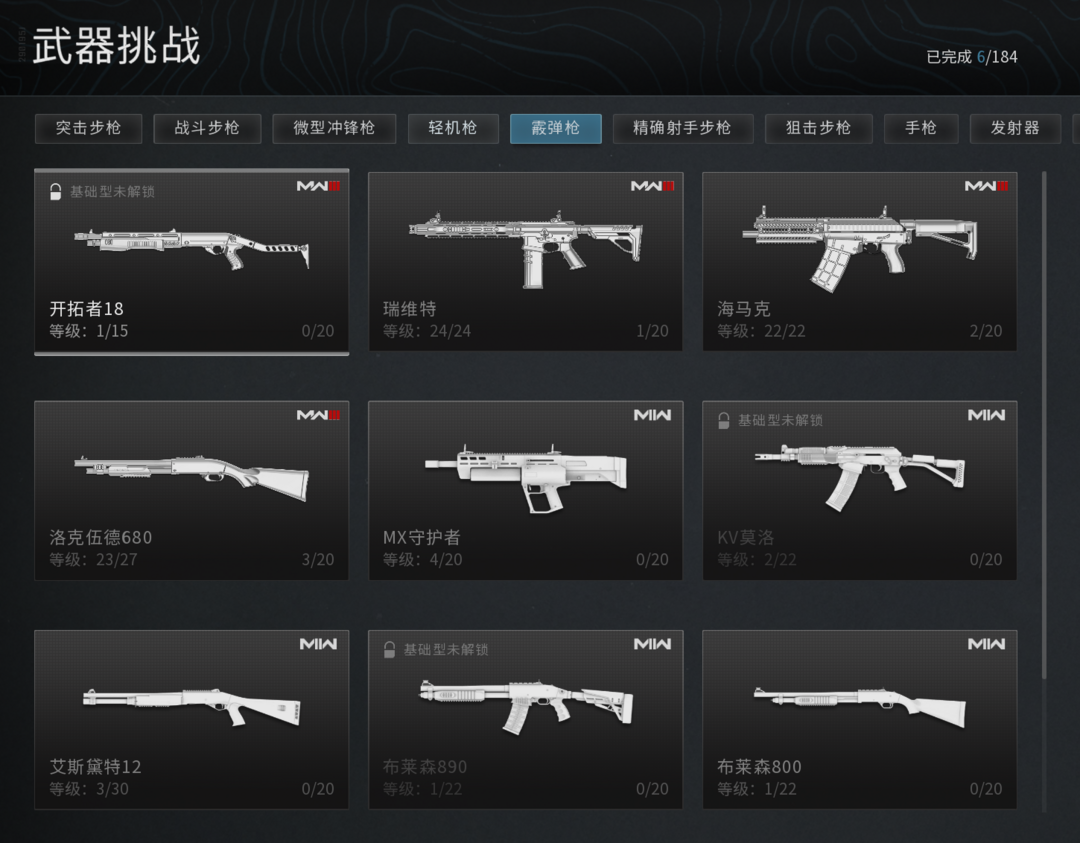Click the lock icon on 开拓者18 card
The width and height of the screenshot is (1080, 843).
(x=56, y=191)
